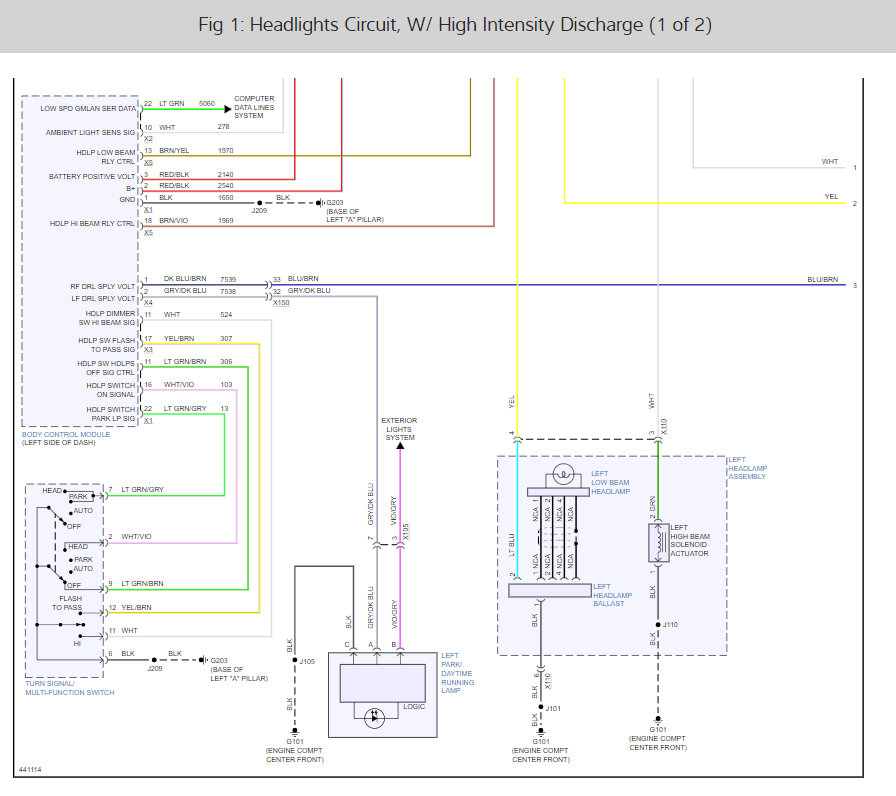The width and height of the screenshot is (896, 796).
Task: Click 'LEFT HEADLAMP BALLAST' label
Action: click(613, 595)
